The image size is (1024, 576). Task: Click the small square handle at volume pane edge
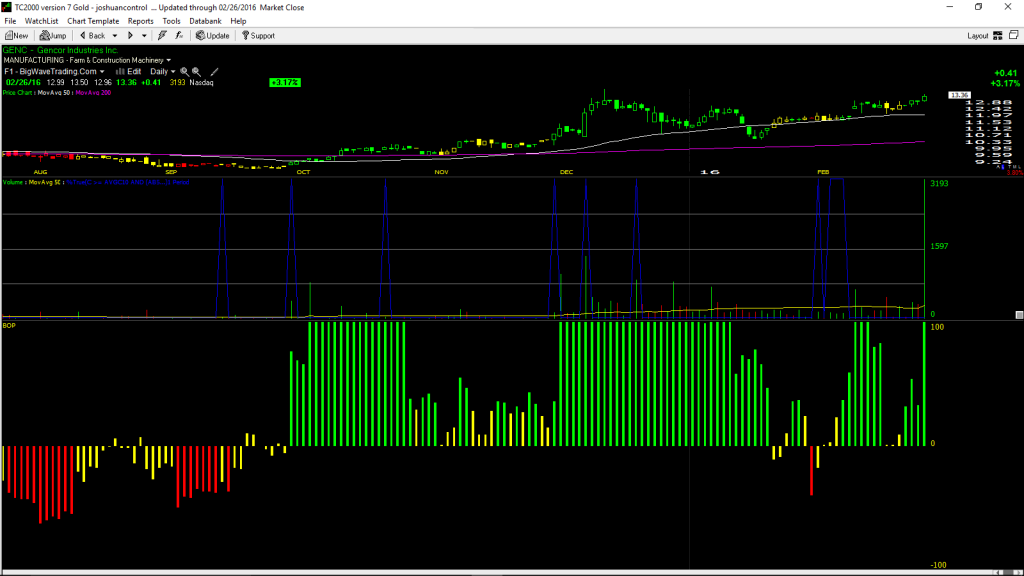coord(1019,315)
